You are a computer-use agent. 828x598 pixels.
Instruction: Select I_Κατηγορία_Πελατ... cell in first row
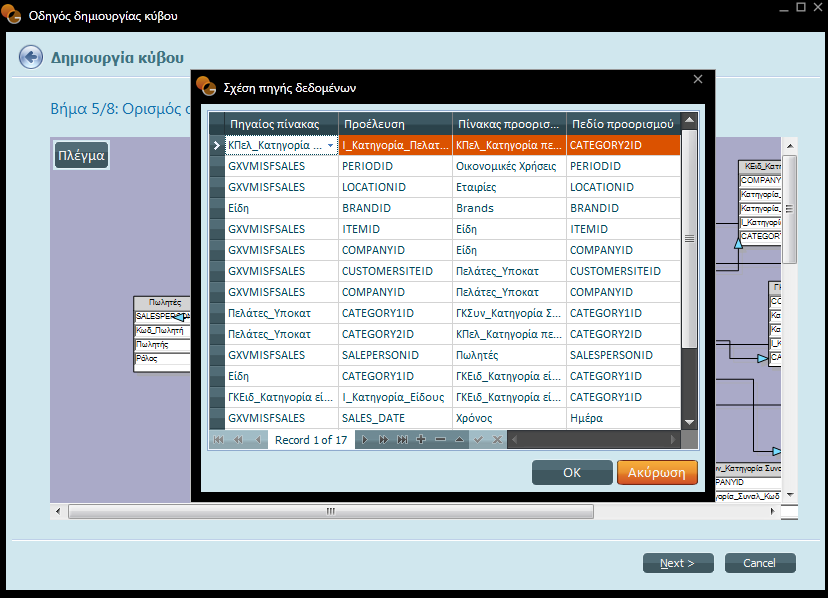[x=395, y=145]
